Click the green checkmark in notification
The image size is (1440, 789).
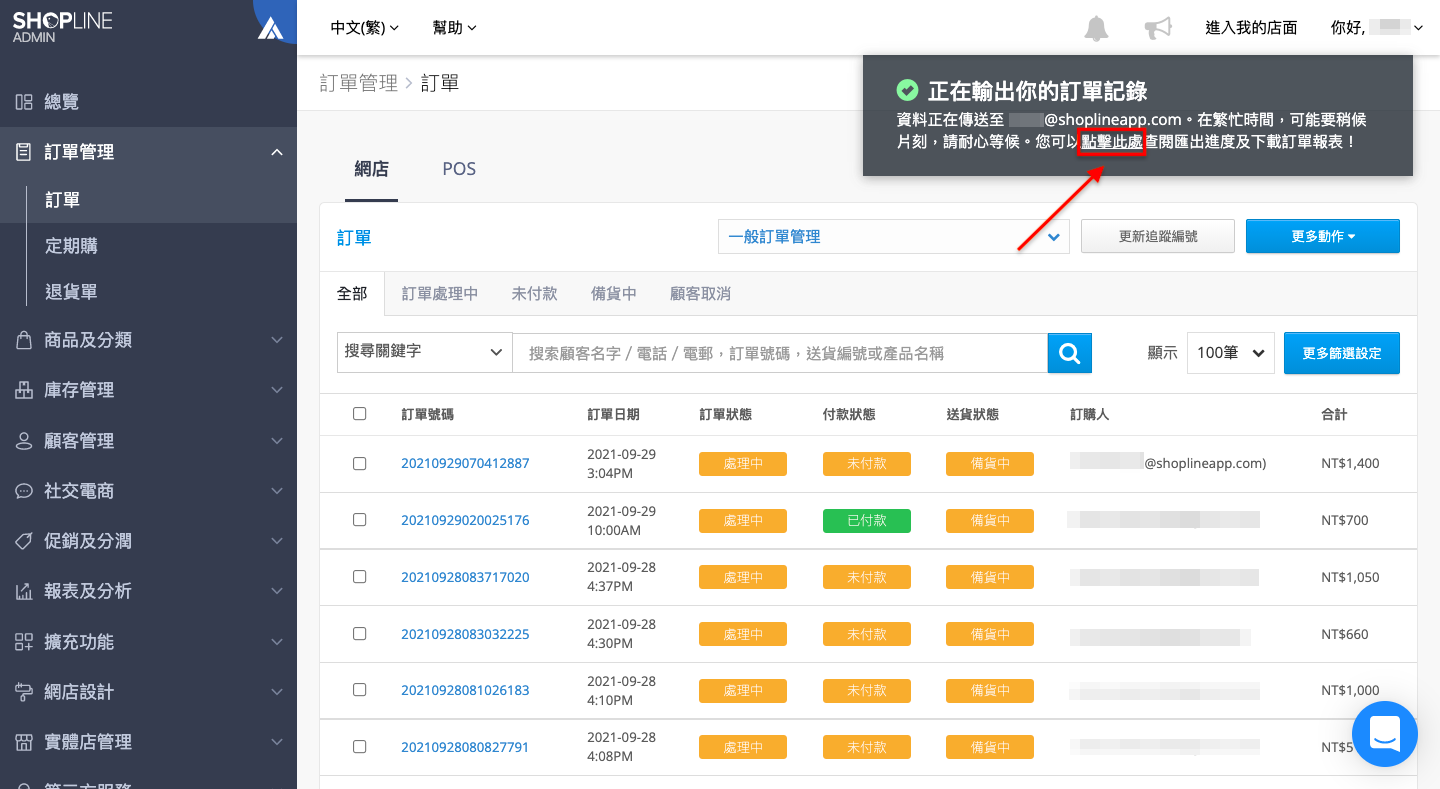[907, 90]
